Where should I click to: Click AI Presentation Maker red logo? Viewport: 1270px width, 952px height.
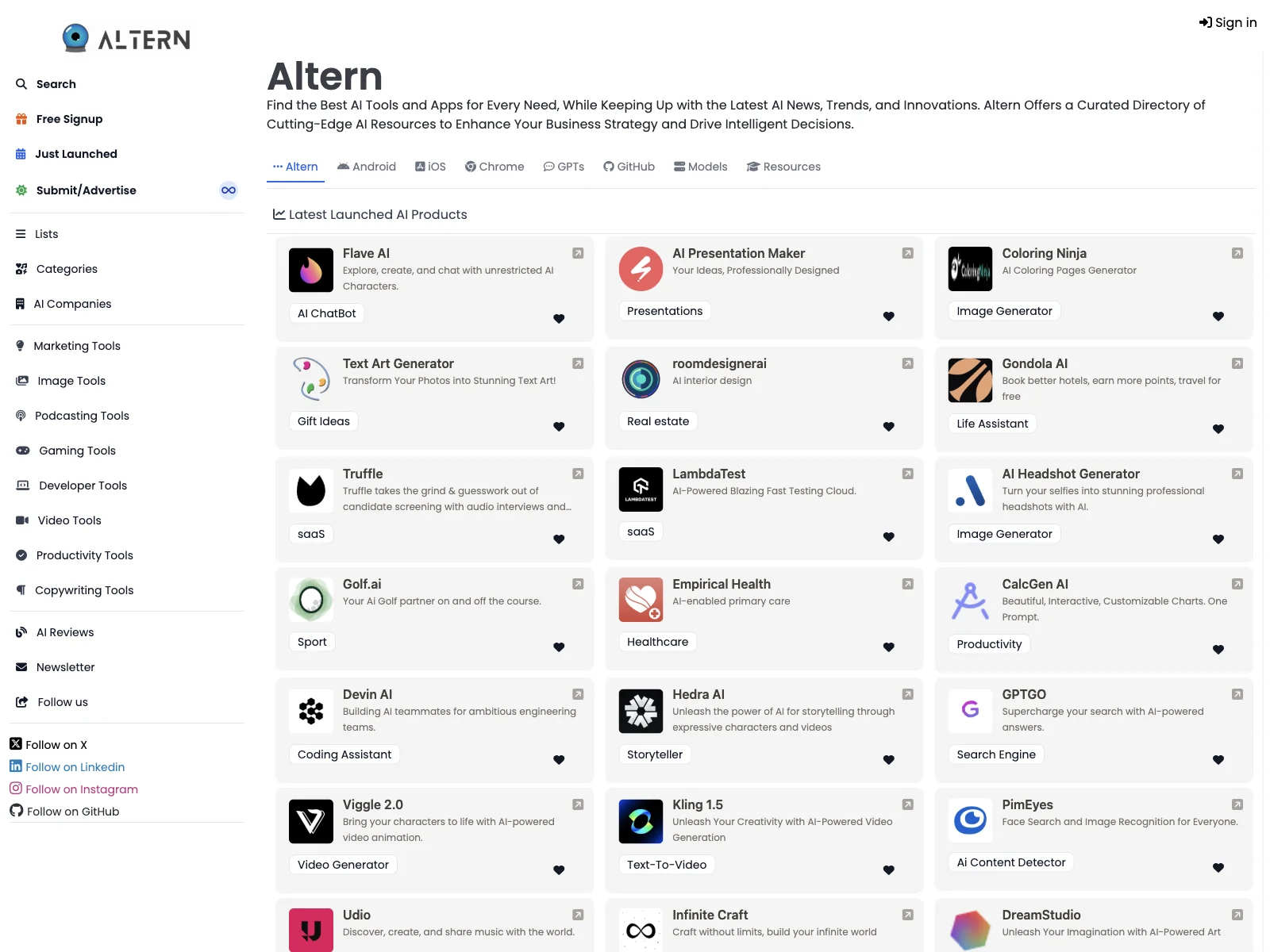(641, 269)
